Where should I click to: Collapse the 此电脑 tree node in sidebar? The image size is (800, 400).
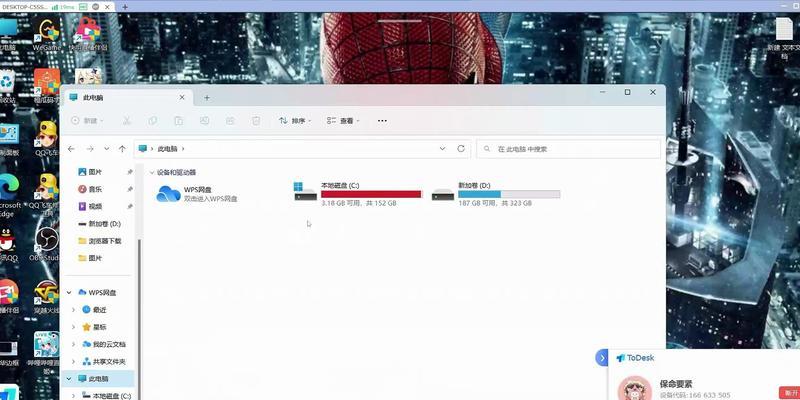click(69, 379)
